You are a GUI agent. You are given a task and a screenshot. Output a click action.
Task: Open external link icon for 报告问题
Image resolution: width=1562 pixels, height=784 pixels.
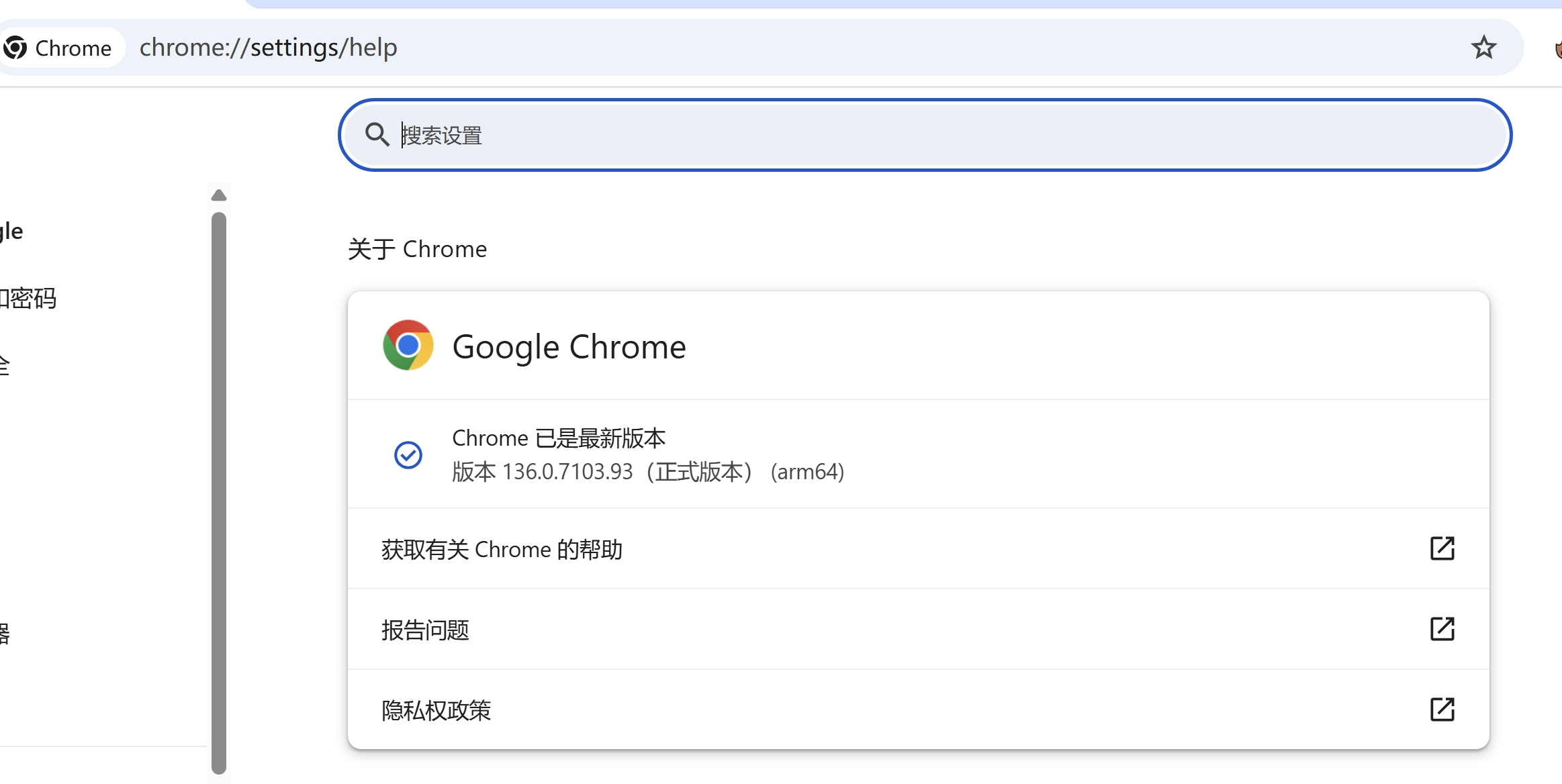coord(1442,629)
